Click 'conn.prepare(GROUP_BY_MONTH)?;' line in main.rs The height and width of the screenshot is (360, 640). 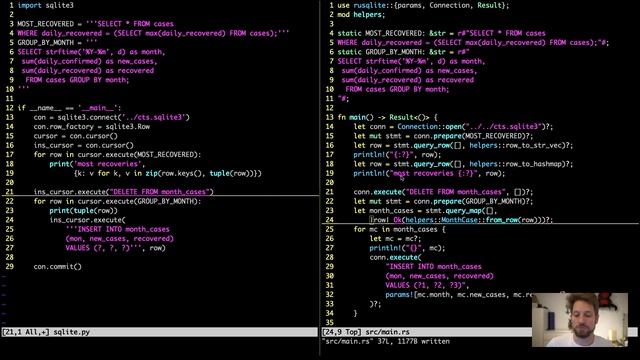click(x=443, y=201)
